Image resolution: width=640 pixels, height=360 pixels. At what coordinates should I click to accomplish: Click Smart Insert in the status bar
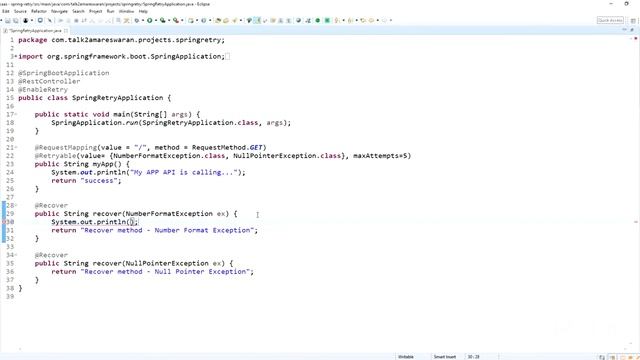pyautogui.click(x=444, y=357)
